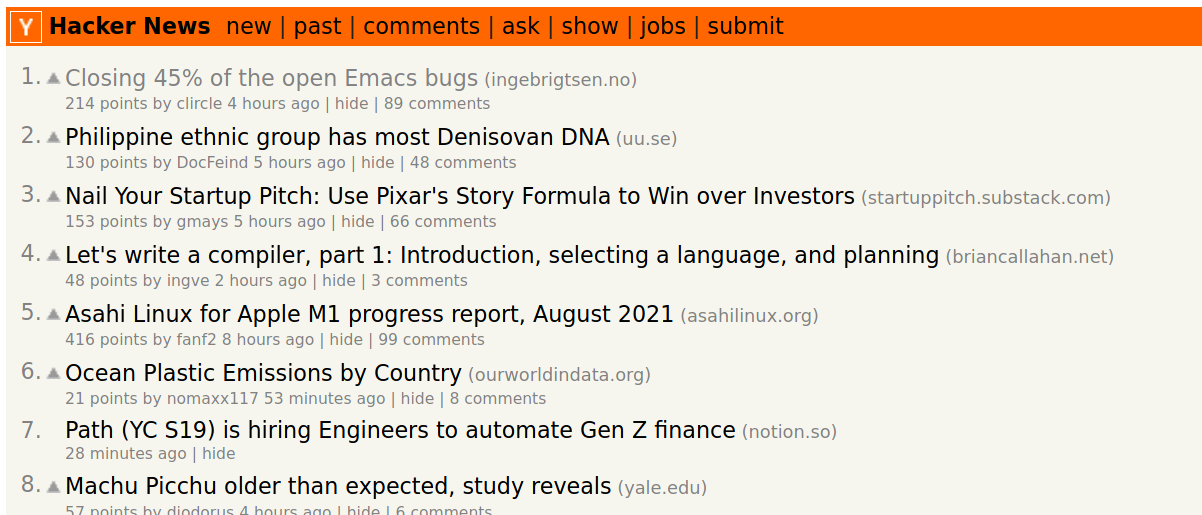Viewport: 1202px width, 515px height.
Task: Upvote the Asahi Linux progress report story
Action: click(x=54, y=314)
